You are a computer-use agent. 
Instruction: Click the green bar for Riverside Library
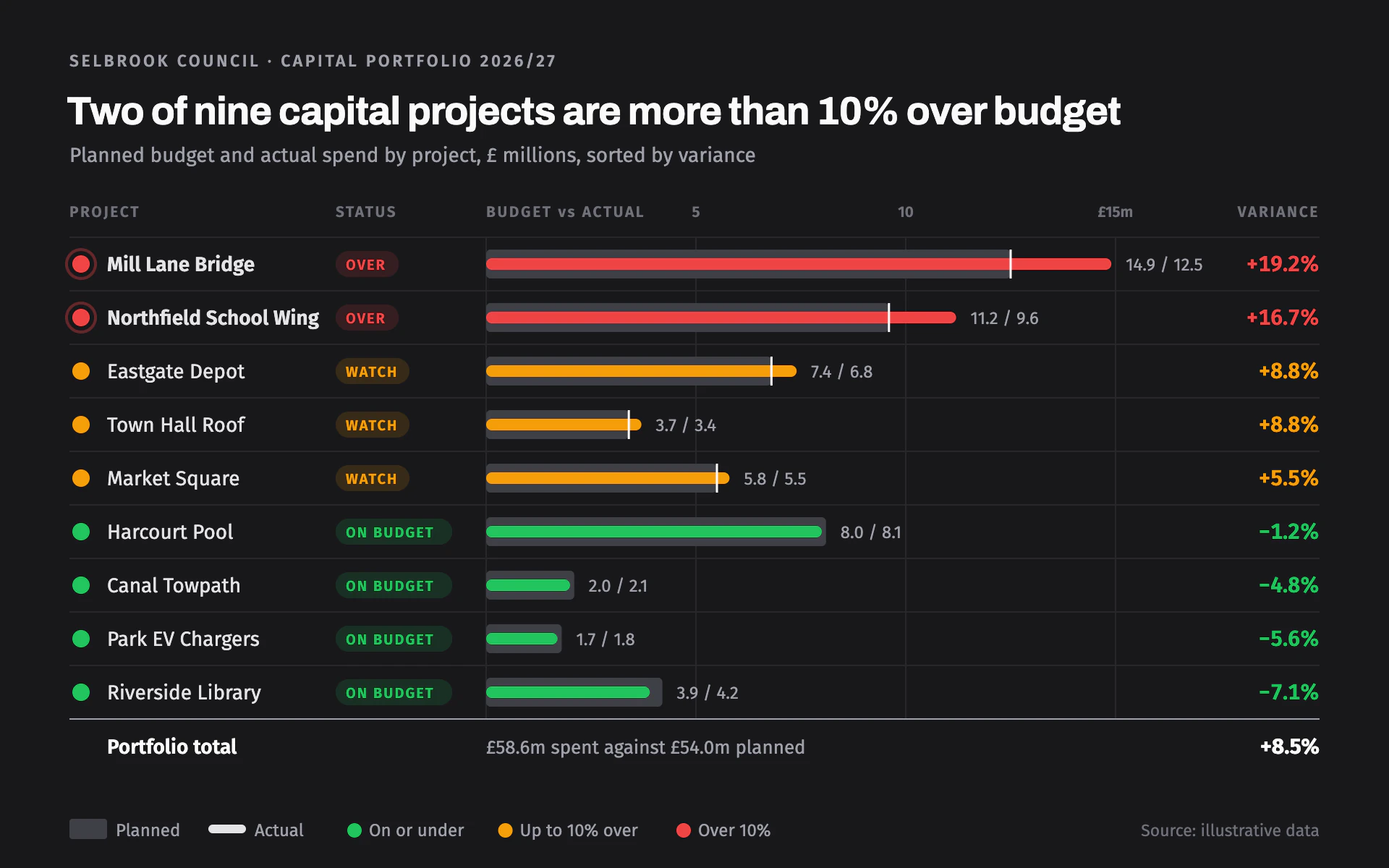tap(568, 692)
